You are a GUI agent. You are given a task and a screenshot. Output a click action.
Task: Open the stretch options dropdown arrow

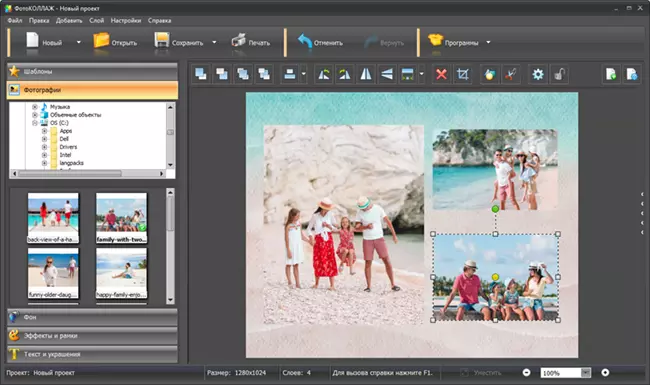422,74
